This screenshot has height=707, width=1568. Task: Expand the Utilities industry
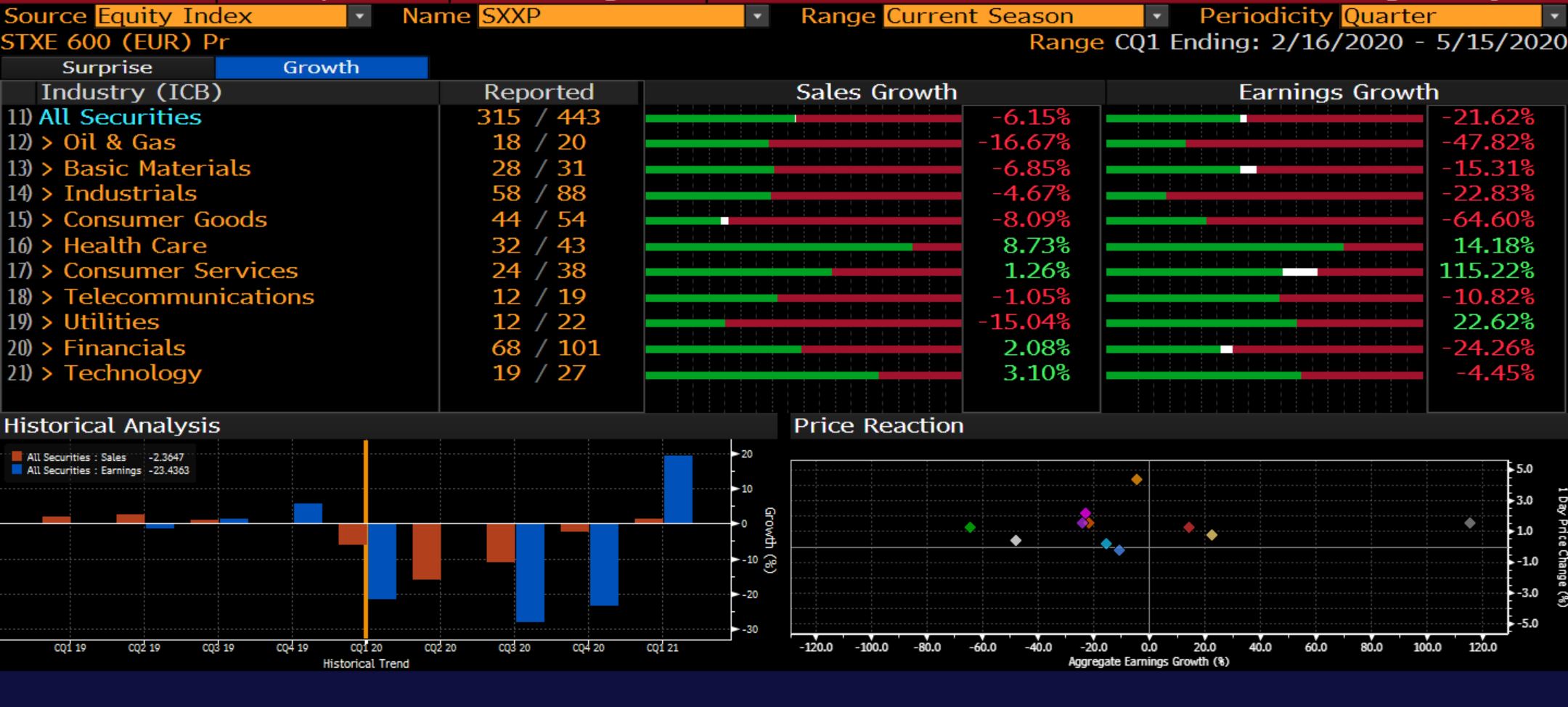click(47, 322)
